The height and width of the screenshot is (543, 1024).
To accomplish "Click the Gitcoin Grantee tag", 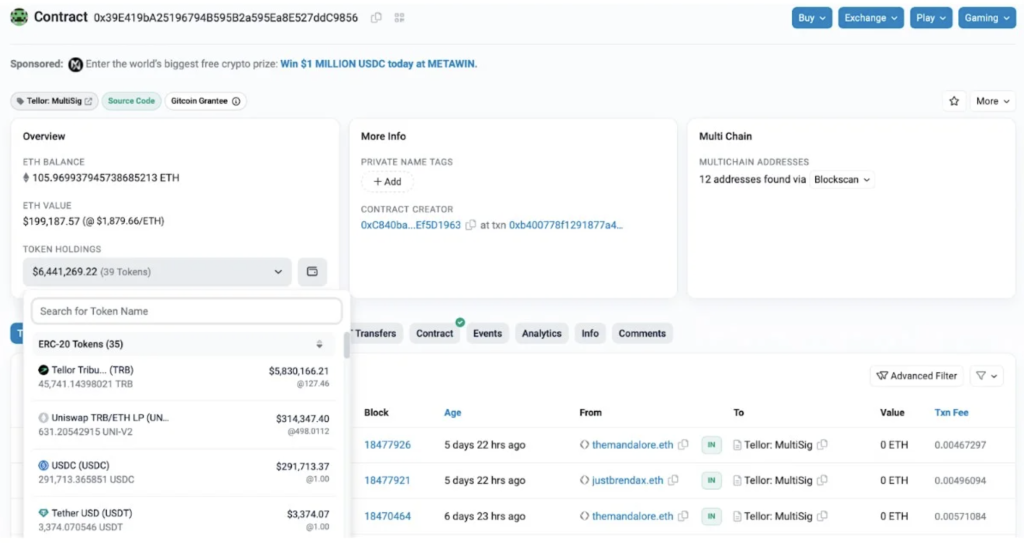I will [205, 101].
